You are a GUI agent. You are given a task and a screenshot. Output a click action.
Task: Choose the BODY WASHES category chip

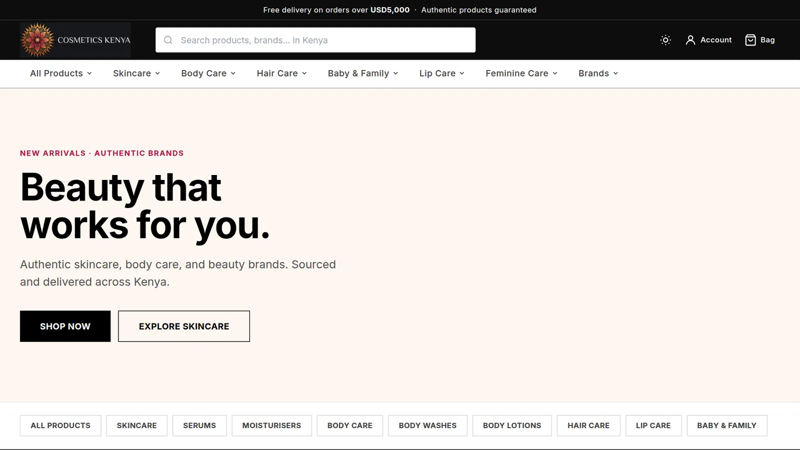coord(428,426)
